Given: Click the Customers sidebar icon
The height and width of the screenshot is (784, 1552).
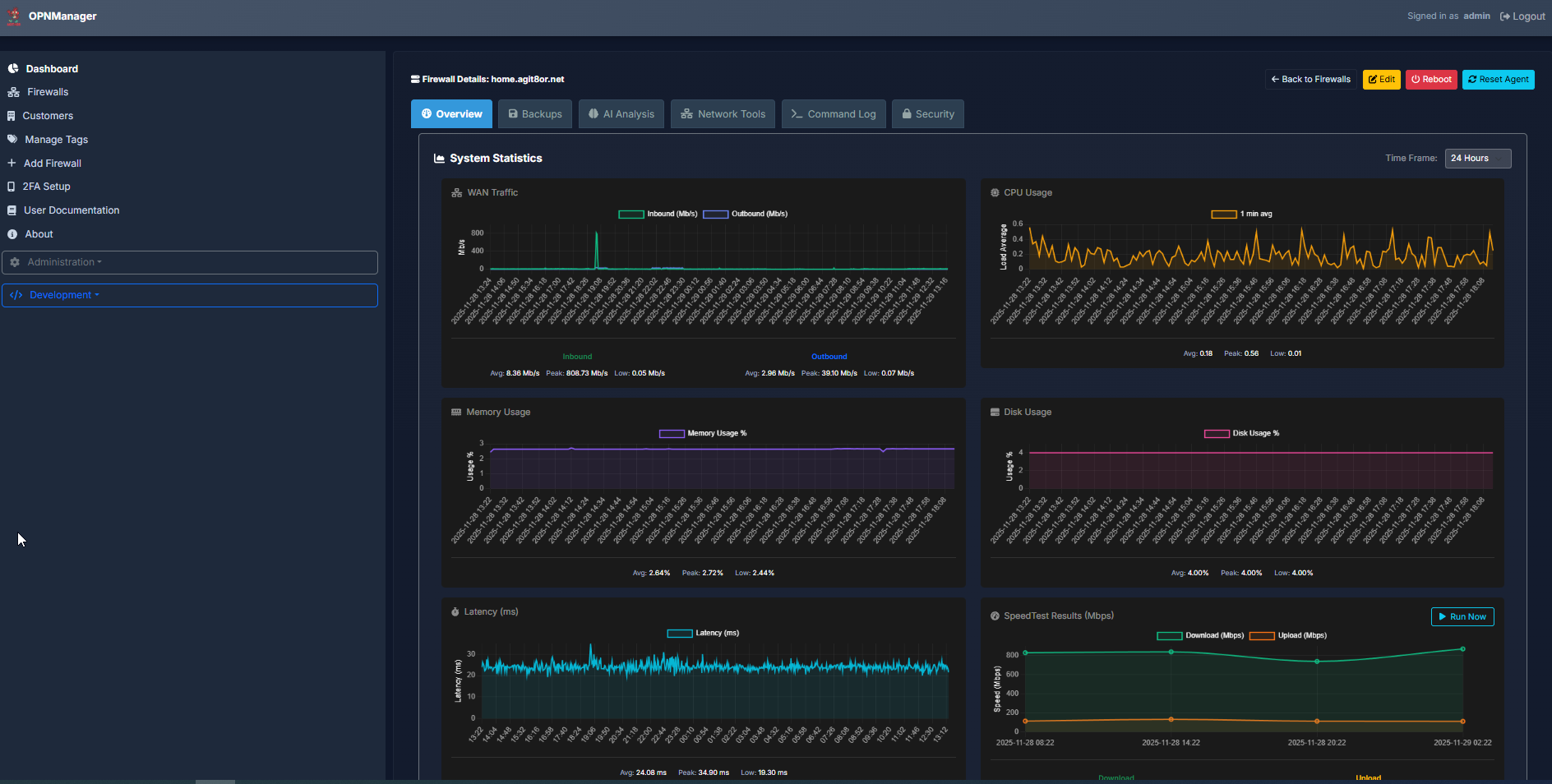Looking at the screenshot, I should click(12, 116).
